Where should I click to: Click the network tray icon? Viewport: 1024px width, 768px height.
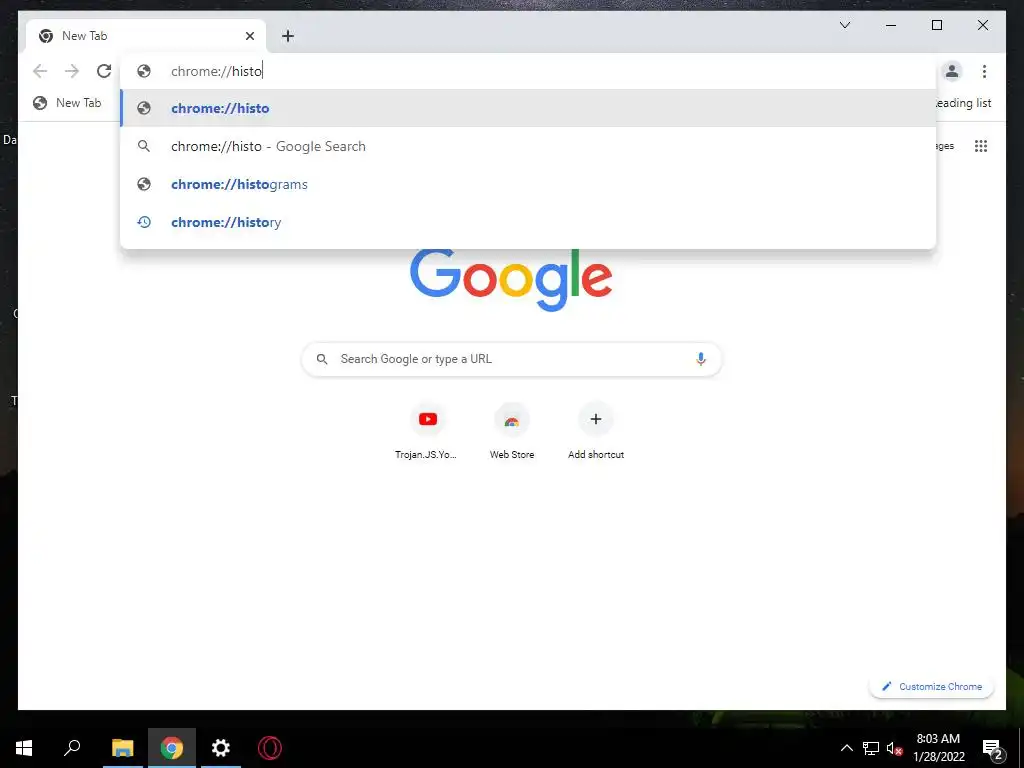point(871,748)
